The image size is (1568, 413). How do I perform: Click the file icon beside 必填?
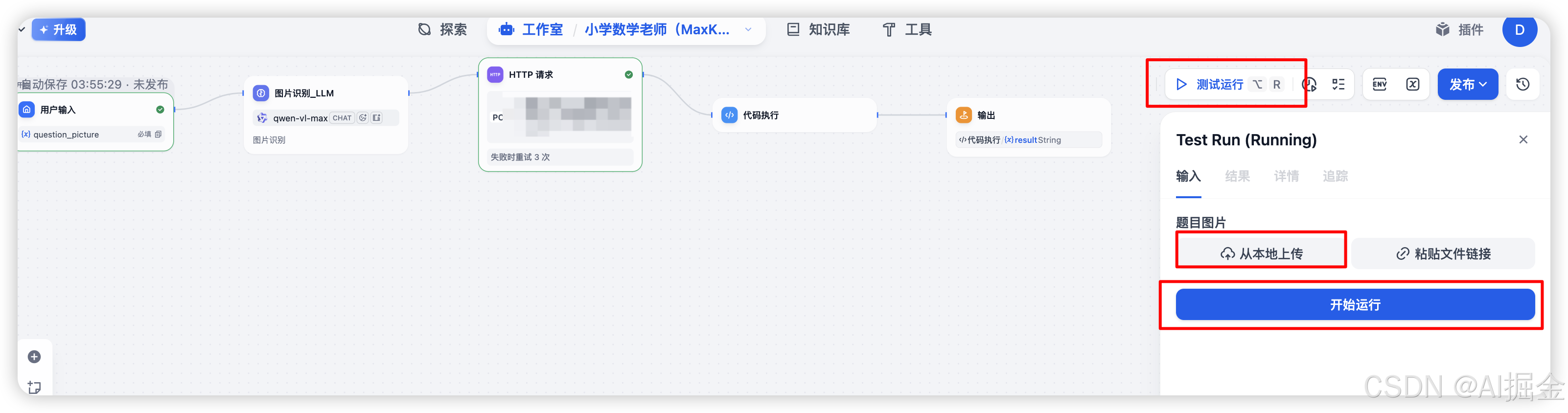[158, 135]
